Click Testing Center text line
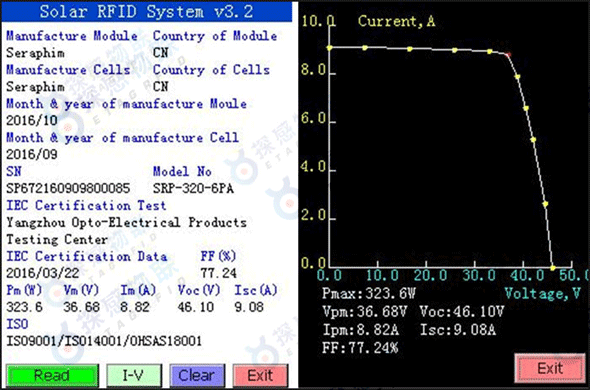 pyautogui.click(x=57, y=239)
